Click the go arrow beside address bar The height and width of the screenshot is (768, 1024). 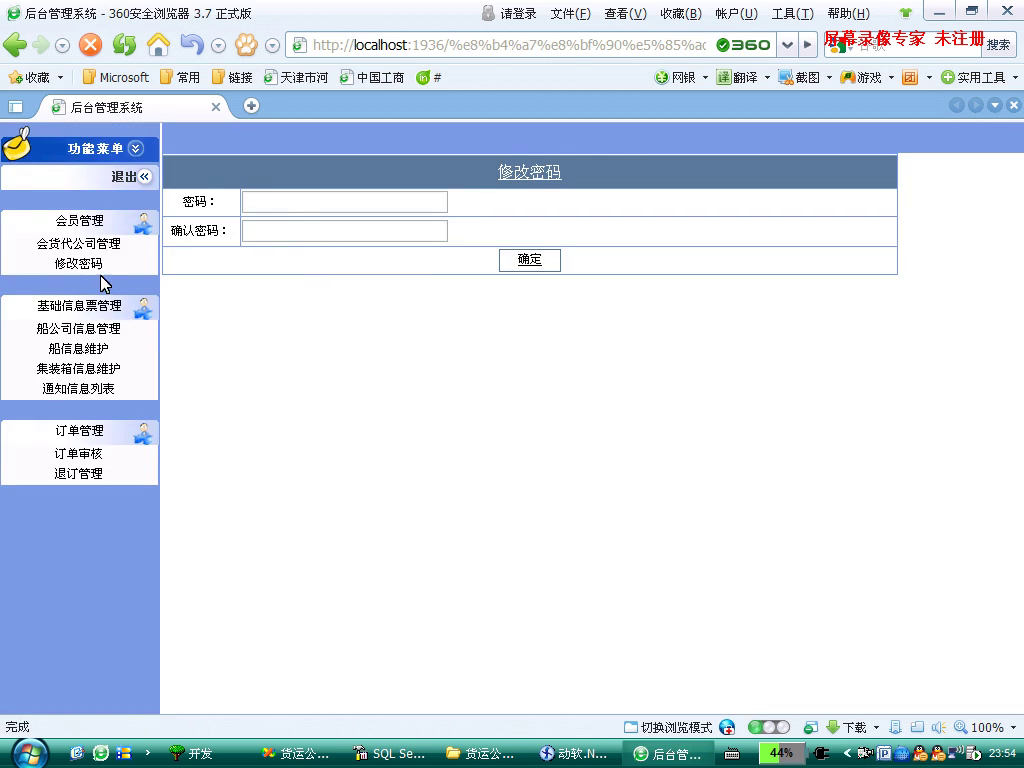click(808, 44)
